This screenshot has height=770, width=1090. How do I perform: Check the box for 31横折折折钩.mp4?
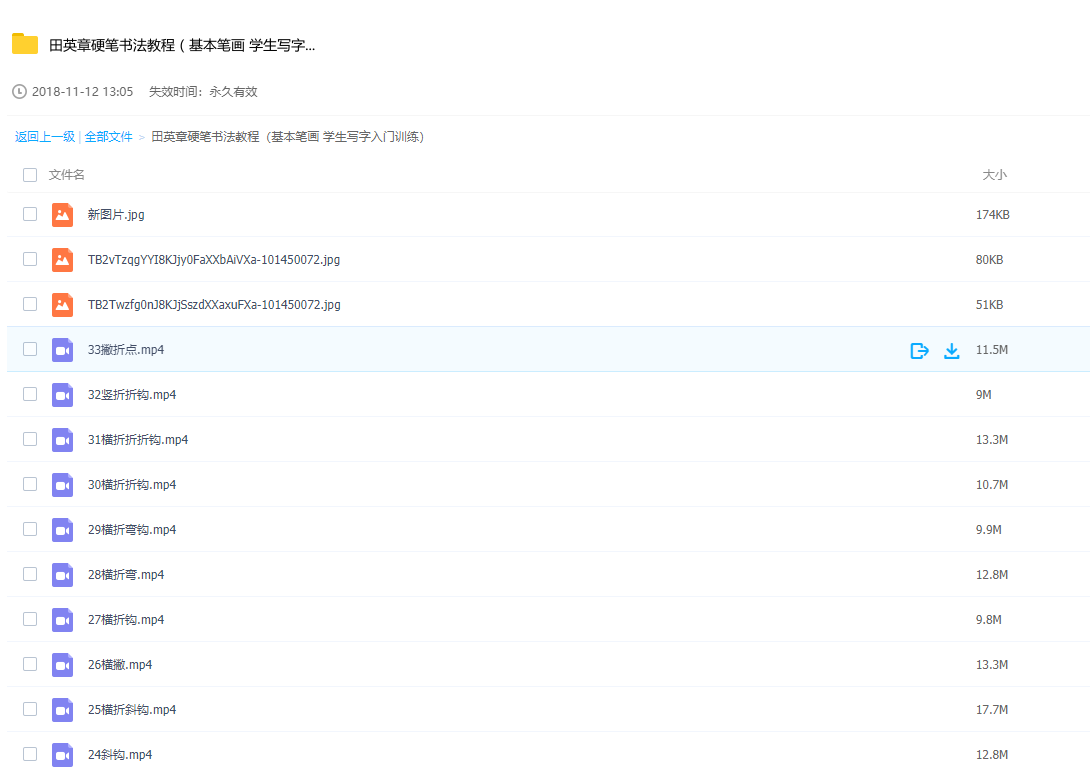coord(30,439)
